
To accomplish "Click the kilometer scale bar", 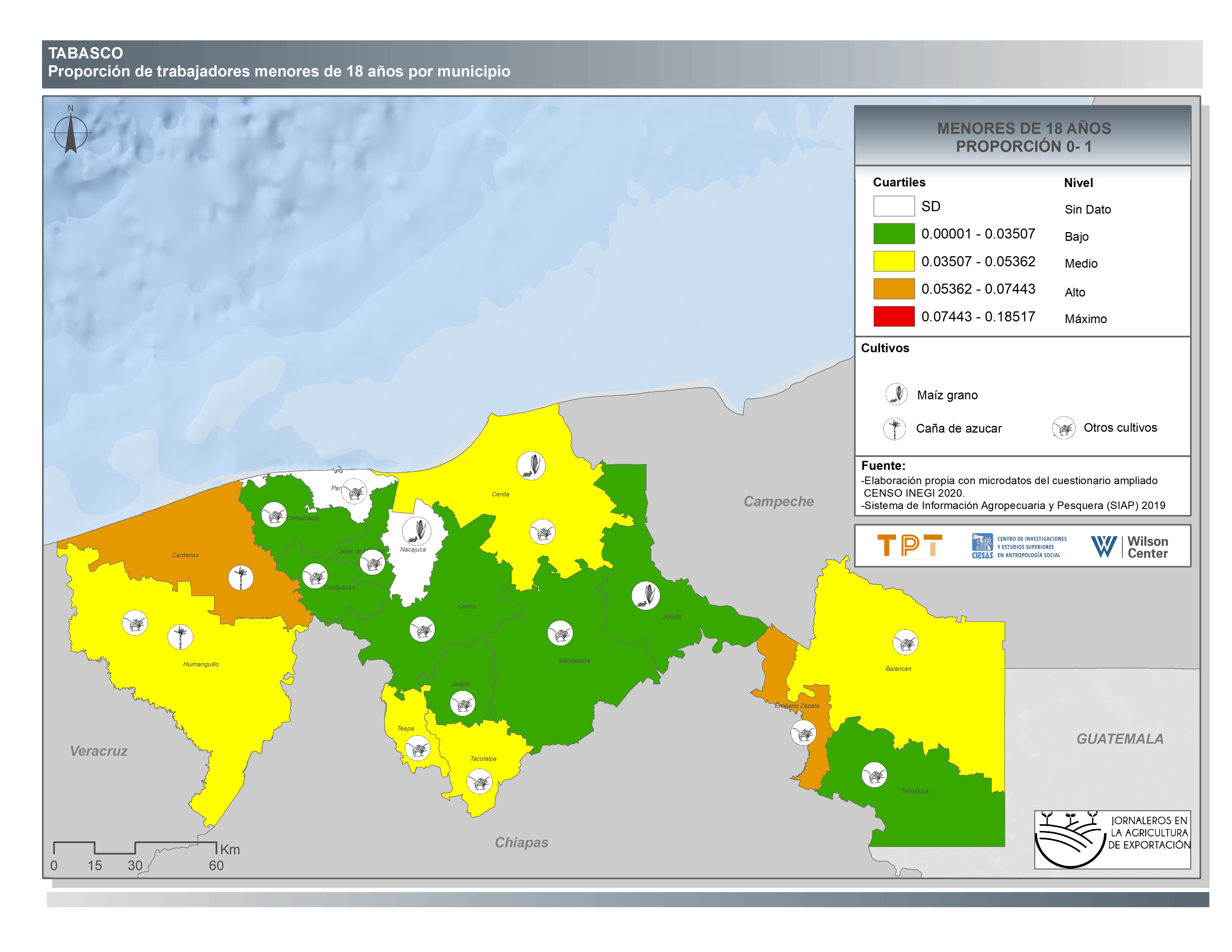I will tap(135, 848).
